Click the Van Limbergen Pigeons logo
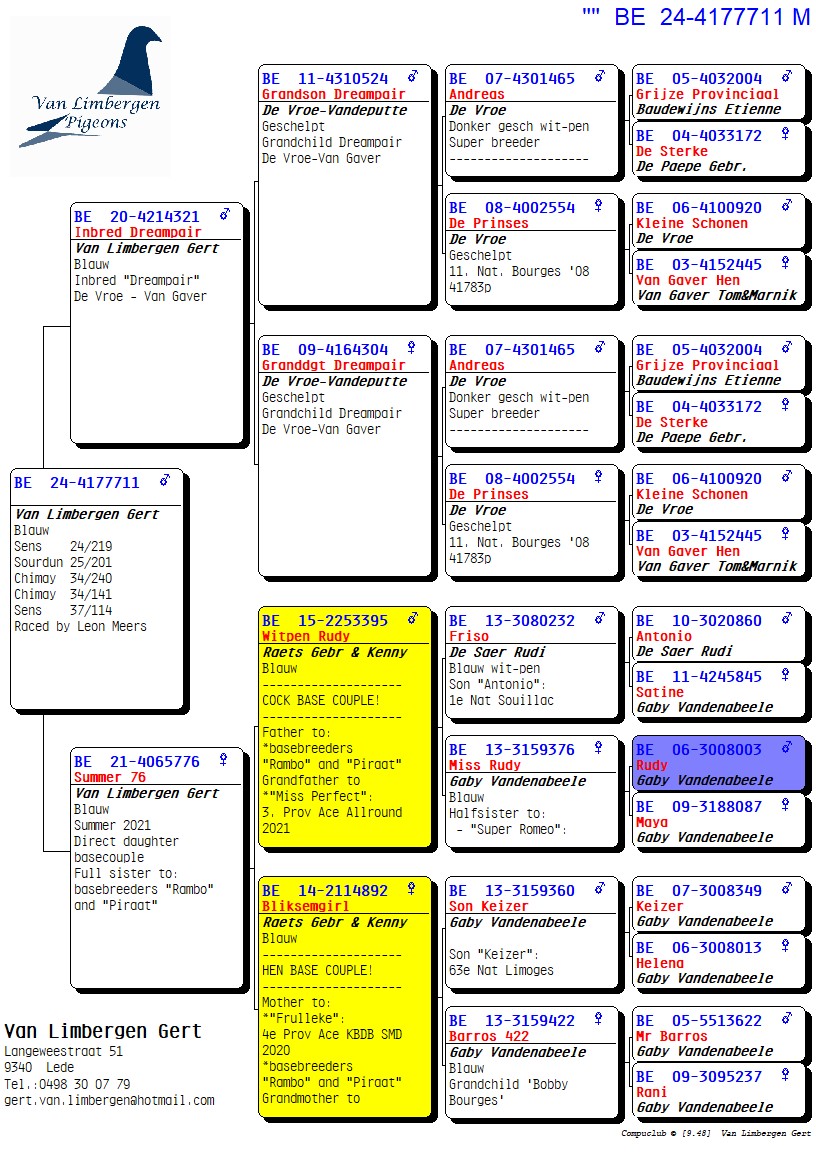This screenshot has width=816, height=1172. [90, 95]
